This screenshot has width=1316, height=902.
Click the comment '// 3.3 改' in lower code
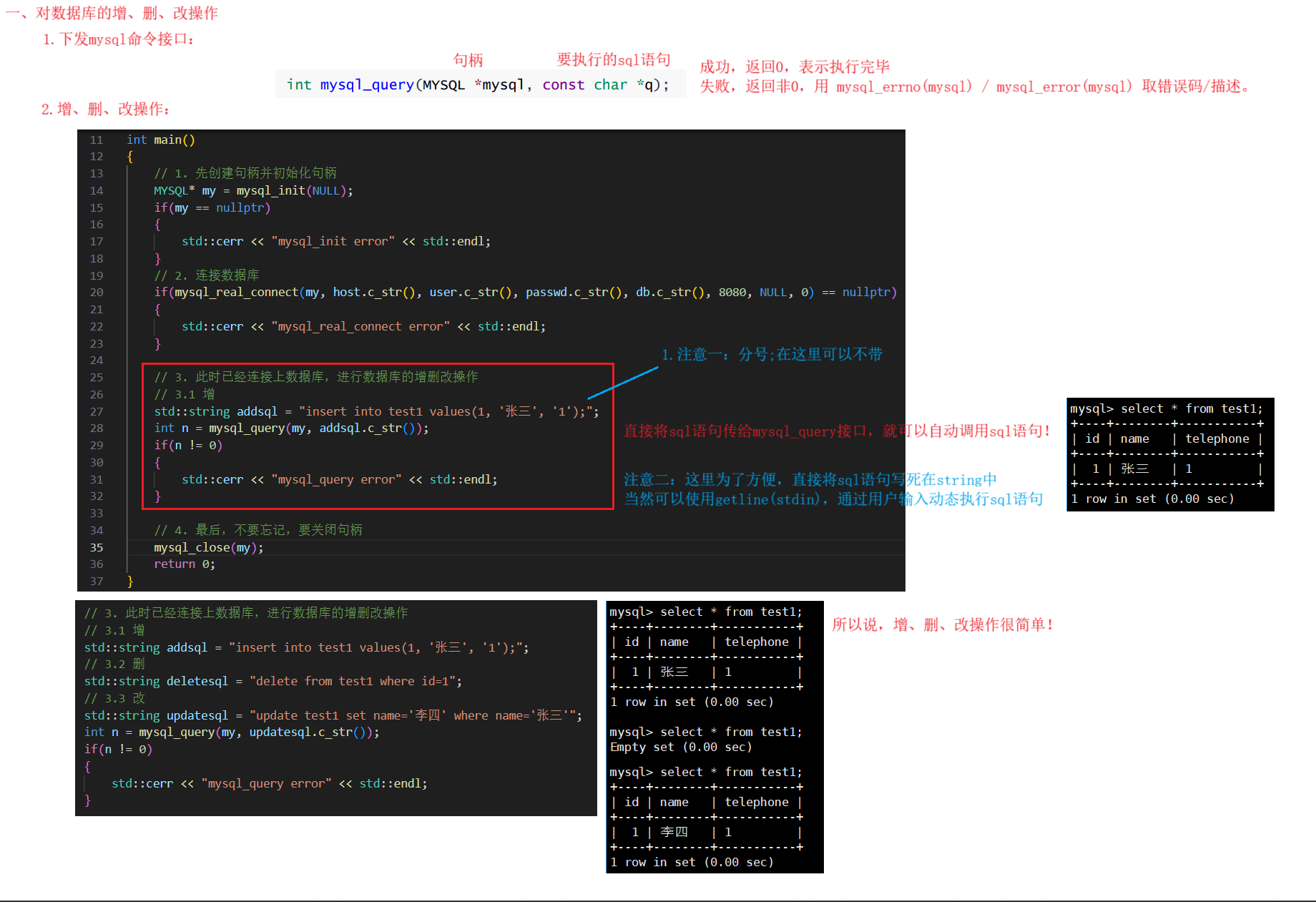click(x=114, y=698)
